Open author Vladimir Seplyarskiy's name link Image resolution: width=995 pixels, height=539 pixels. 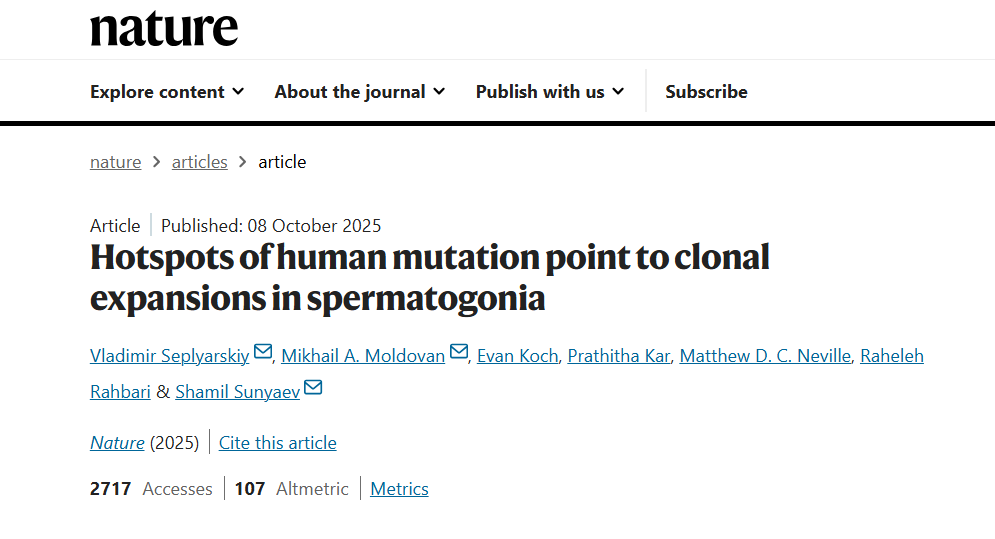170,356
